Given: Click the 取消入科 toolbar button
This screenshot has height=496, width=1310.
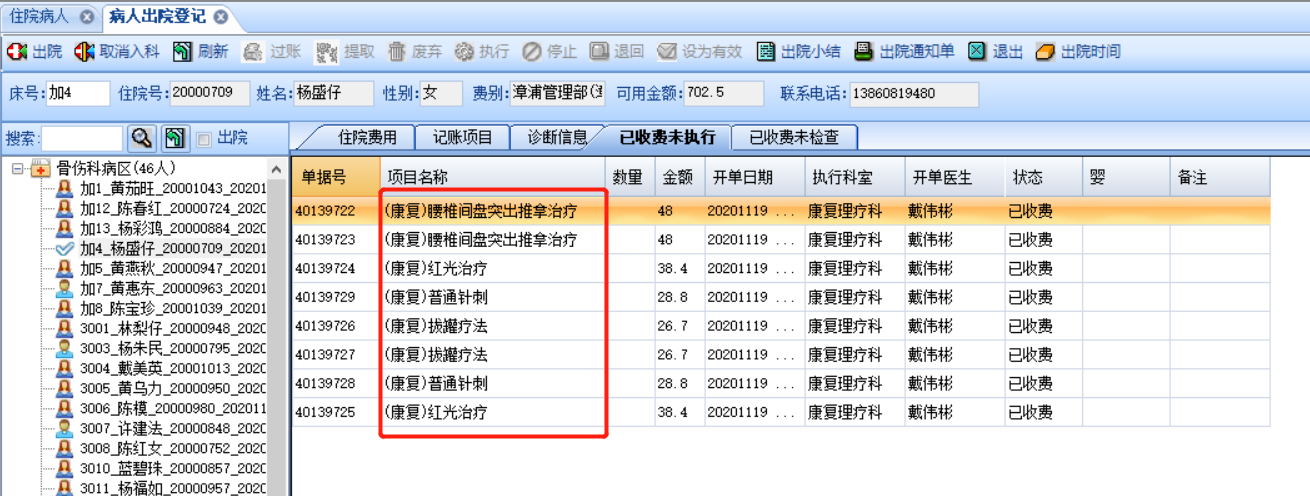Looking at the screenshot, I should pyautogui.click(x=117, y=51).
